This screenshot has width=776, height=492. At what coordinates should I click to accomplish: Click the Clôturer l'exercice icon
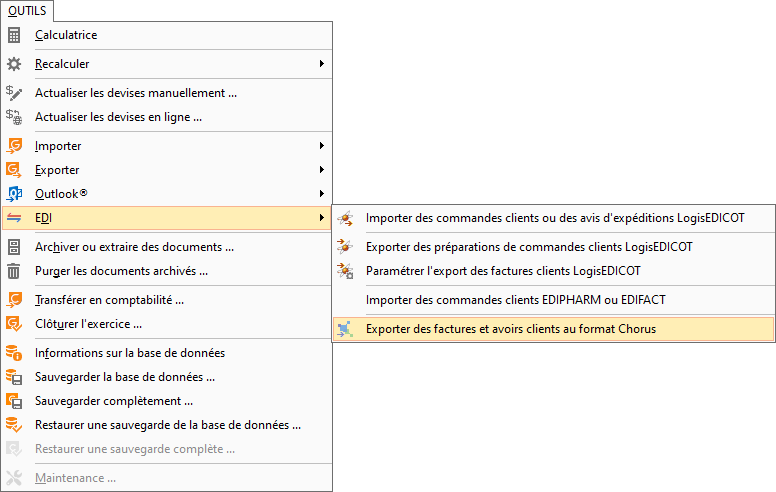pyautogui.click(x=14, y=324)
